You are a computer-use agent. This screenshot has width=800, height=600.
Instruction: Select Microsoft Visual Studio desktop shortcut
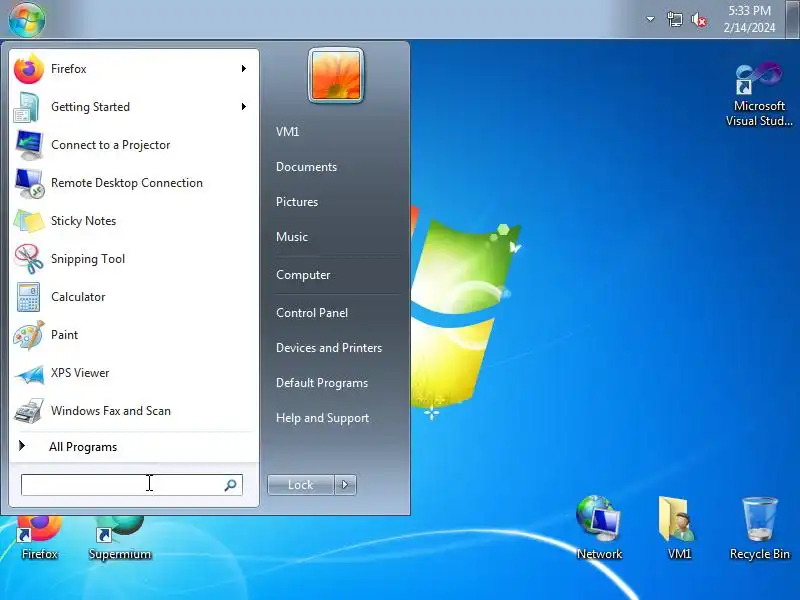759,95
